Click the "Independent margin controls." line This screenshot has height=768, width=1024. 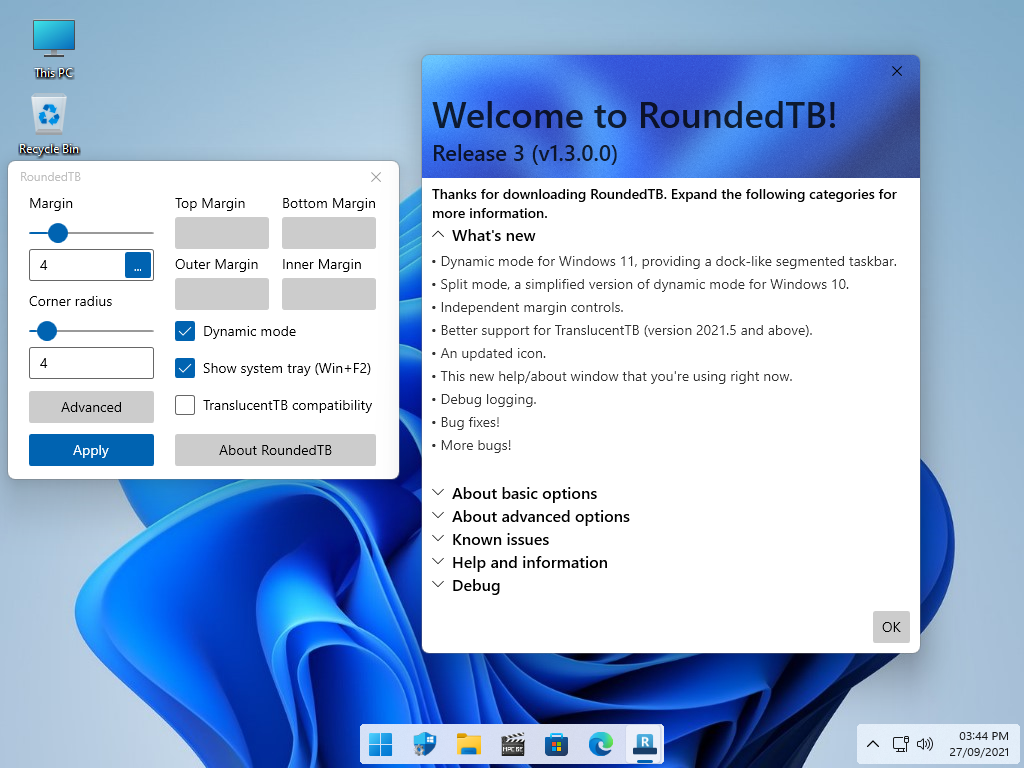[x=532, y=308]
